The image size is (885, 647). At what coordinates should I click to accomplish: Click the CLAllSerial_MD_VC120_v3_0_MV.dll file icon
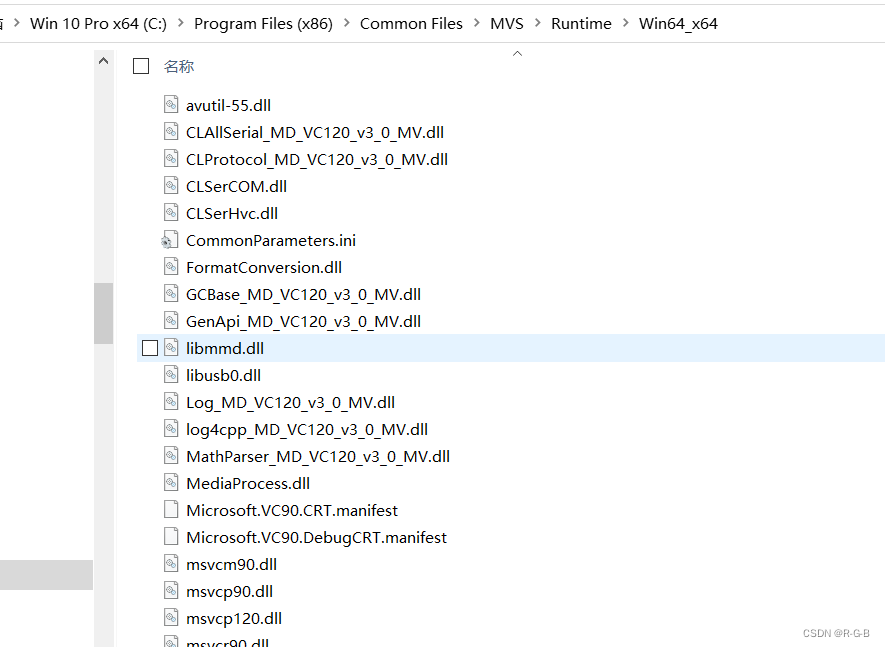tap(171, 132)
